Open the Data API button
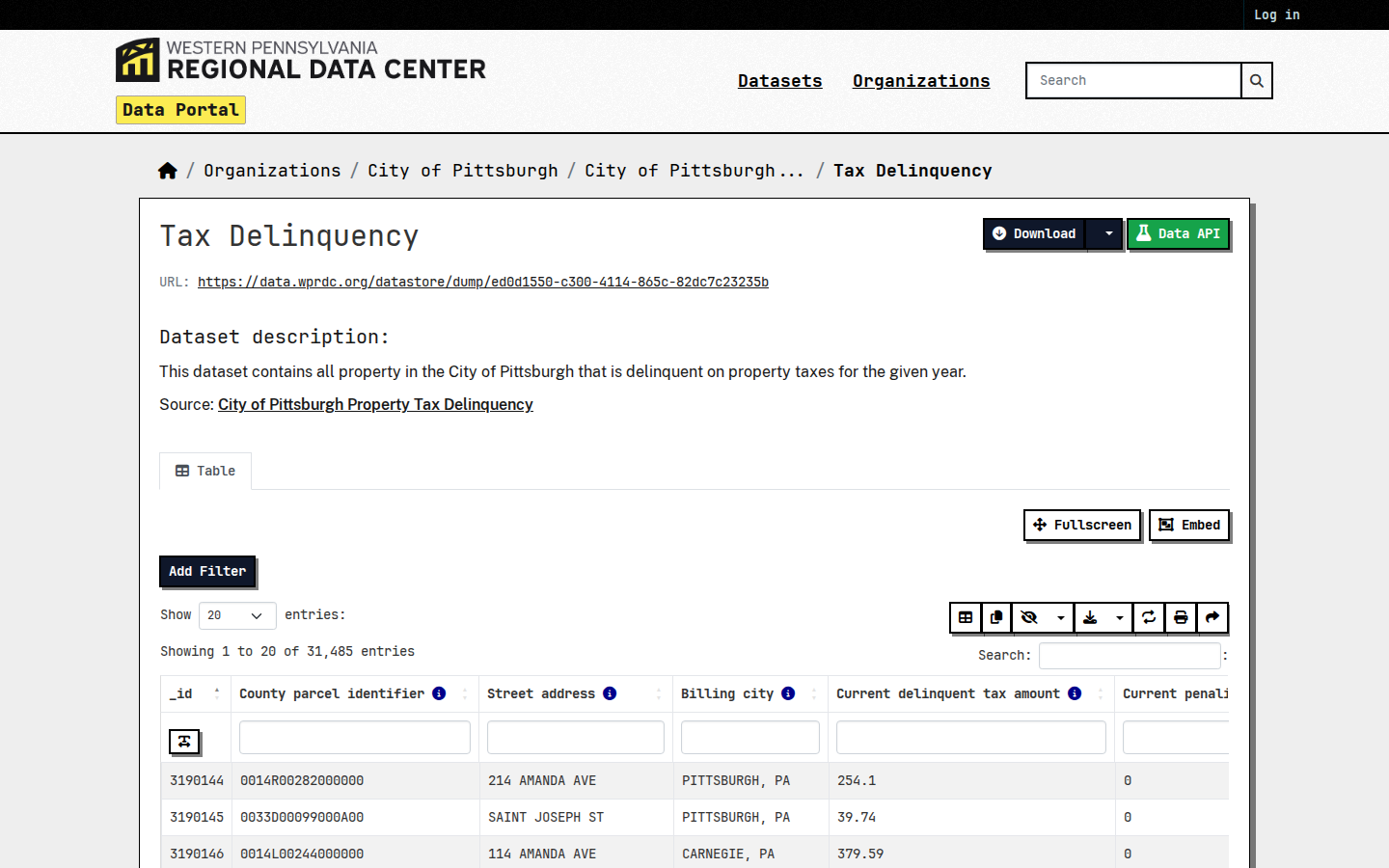Screen dimensions: 1389x868 [1178, 233]
